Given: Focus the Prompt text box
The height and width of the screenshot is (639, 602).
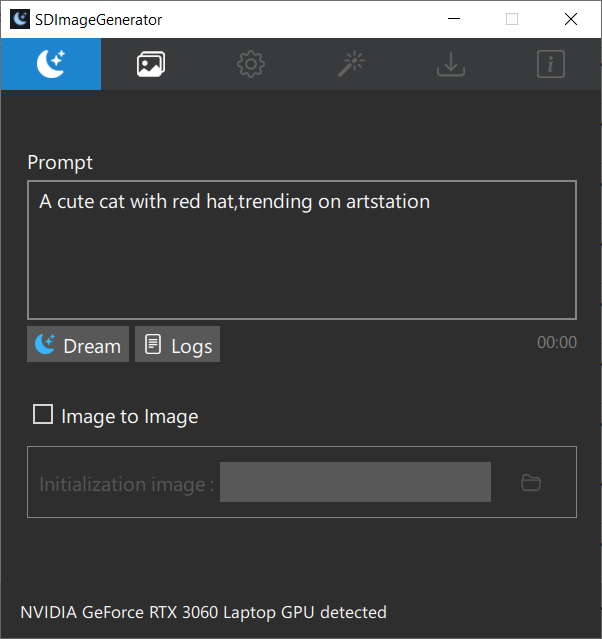Looking at the screenshot, I should (302, 250).
